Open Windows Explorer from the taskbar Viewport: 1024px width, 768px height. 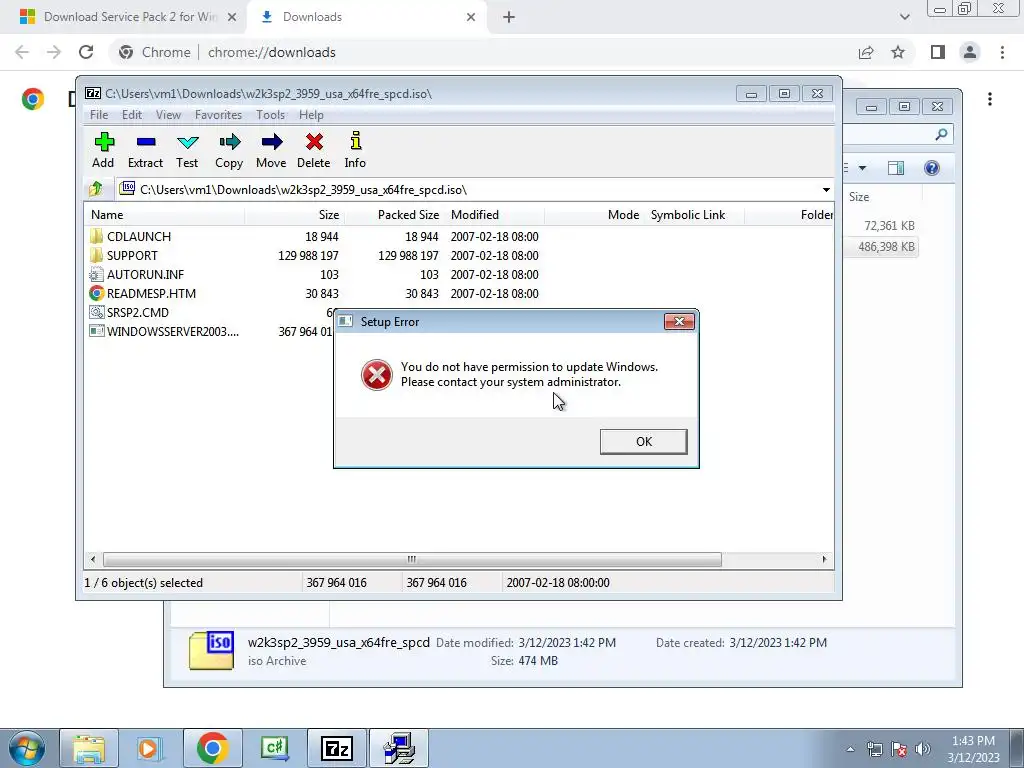[89, 748]
